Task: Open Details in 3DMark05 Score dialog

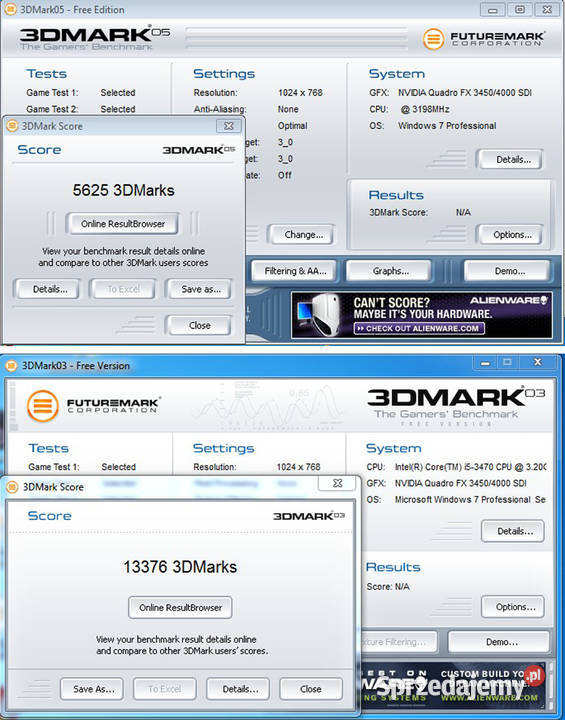Action: click(50, 289)
